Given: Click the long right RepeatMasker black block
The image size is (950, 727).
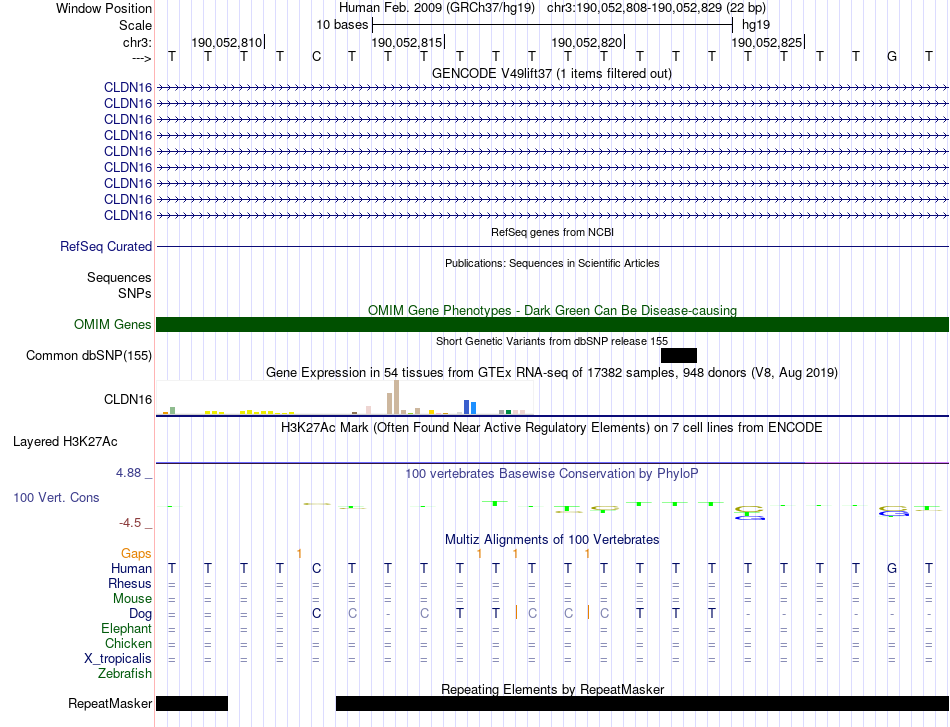Looking at the screenshot, I should point(642,703).
